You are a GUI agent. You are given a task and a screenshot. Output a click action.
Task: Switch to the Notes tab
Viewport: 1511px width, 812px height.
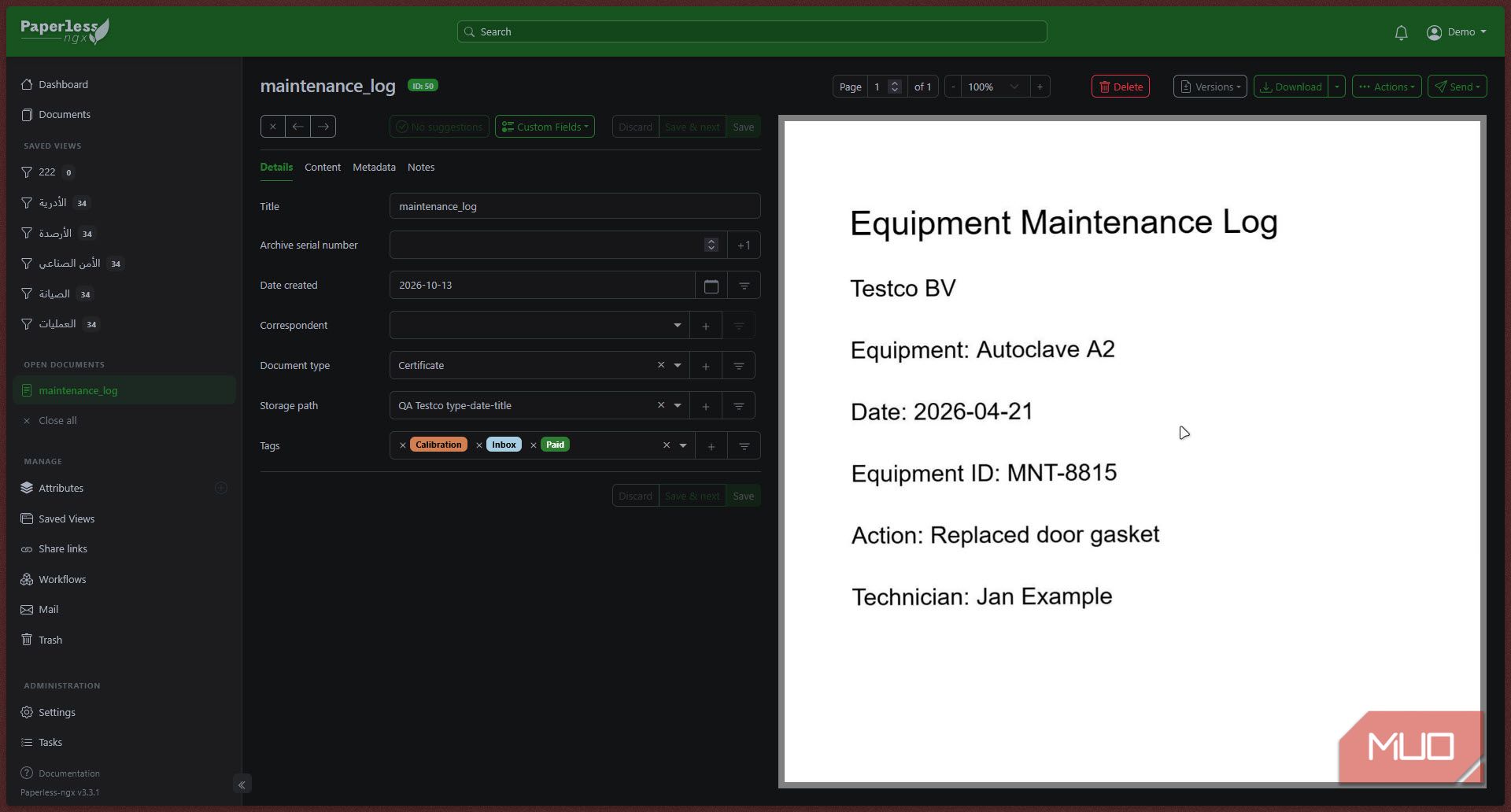tap(421, 168)
